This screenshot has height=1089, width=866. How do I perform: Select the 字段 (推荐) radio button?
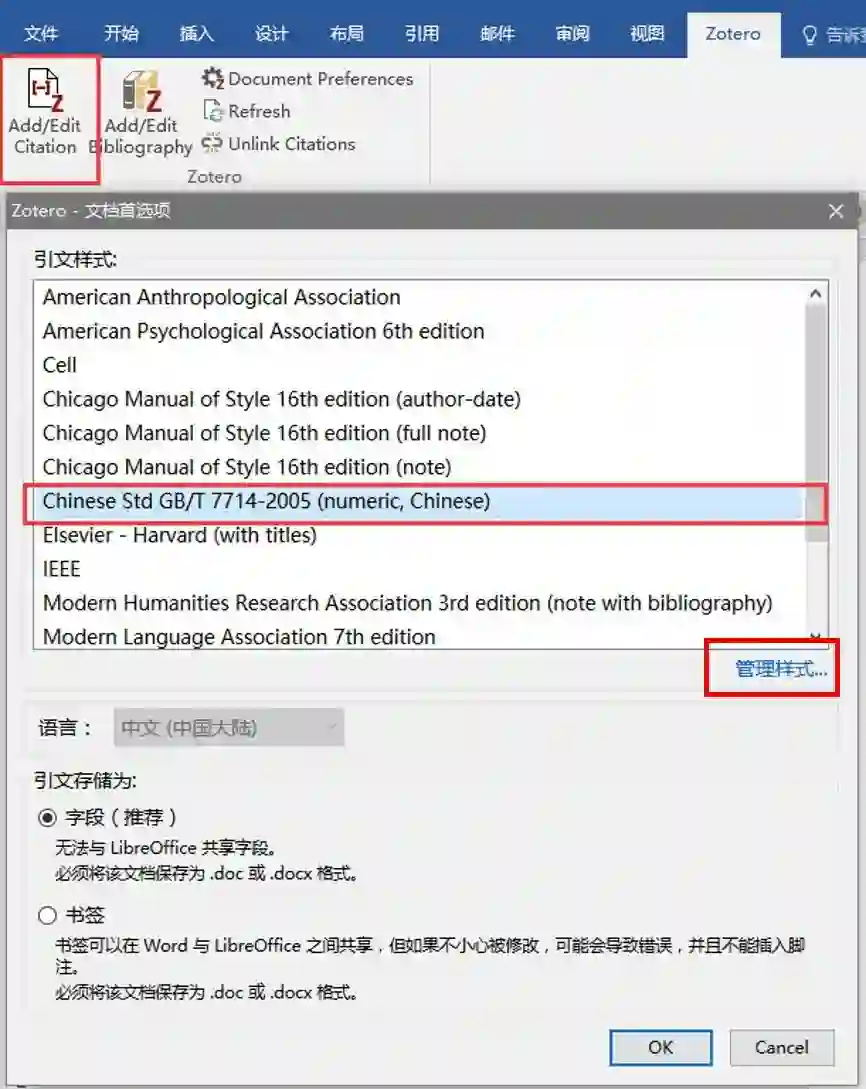47,817
